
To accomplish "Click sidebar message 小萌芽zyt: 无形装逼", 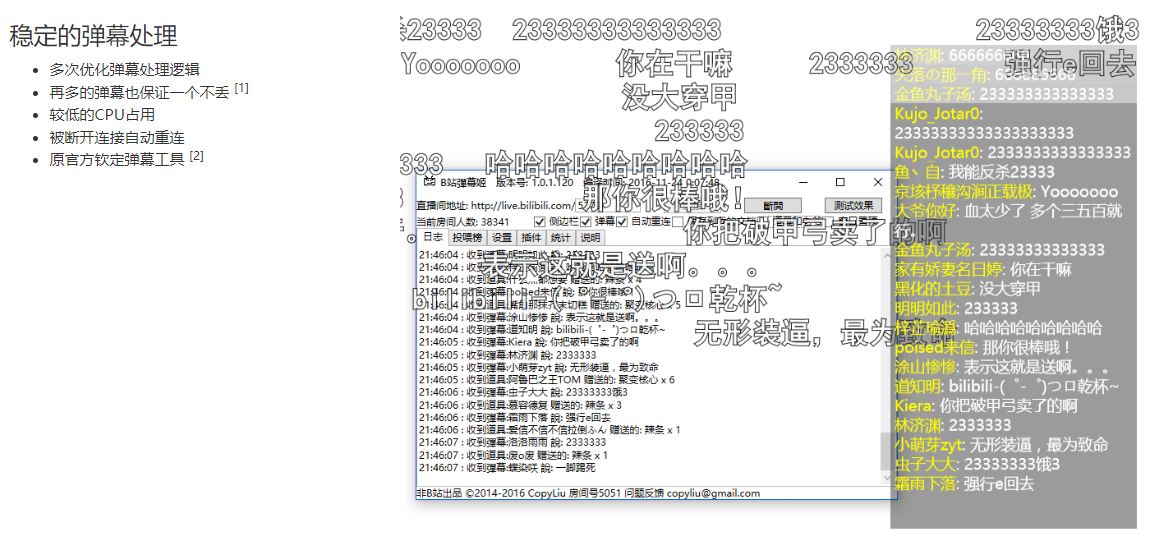I will coord(1001,445).
